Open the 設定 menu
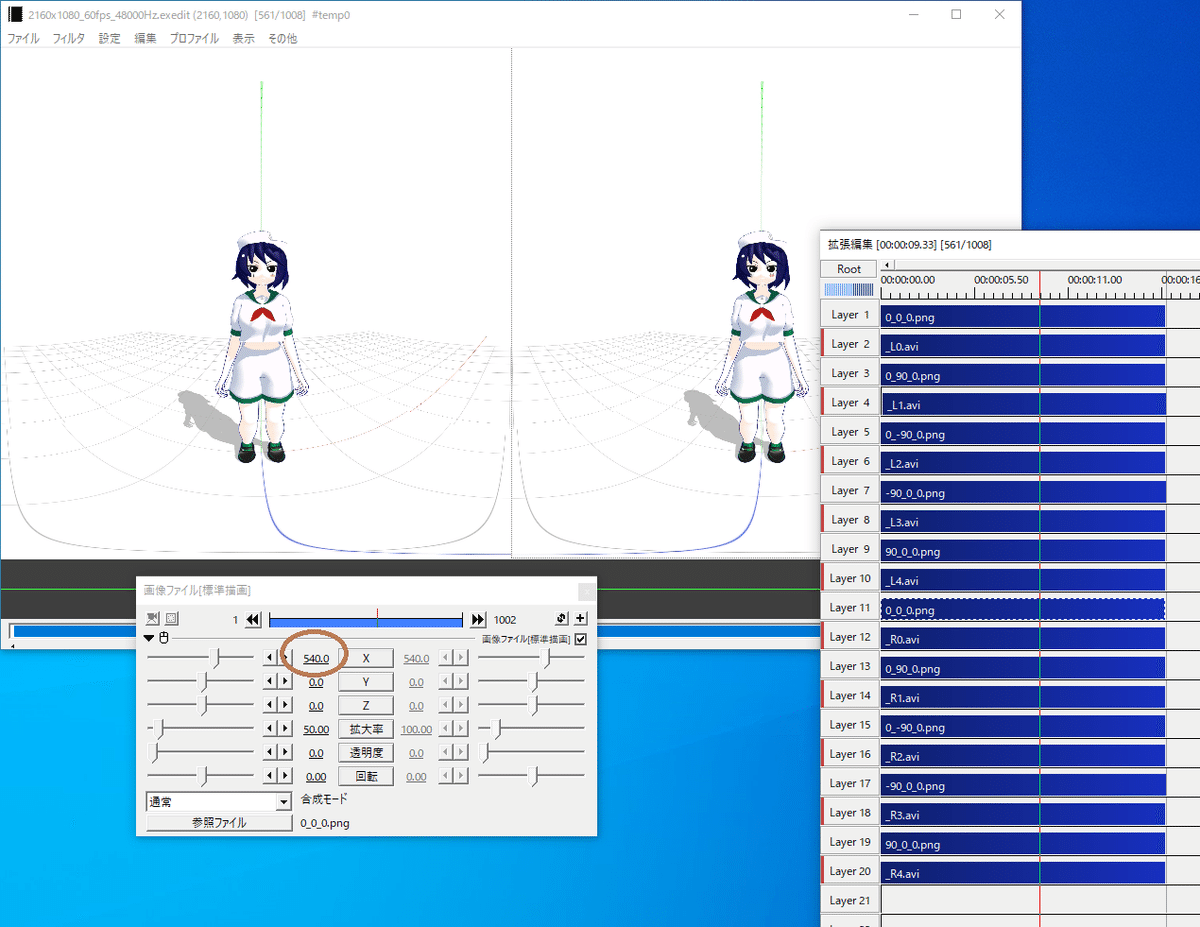1200x927 pixels. [109, 39]
